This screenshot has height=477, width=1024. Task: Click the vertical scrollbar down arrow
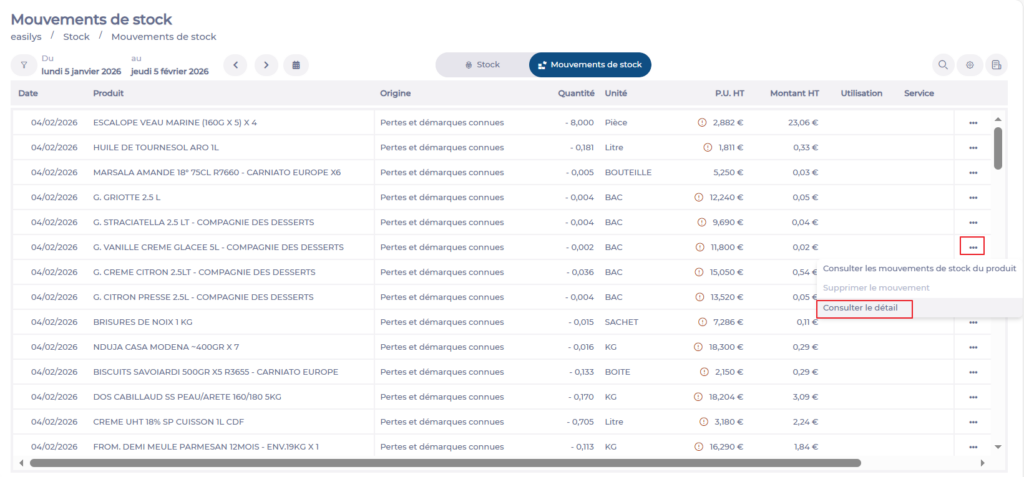tap(997, 447)
